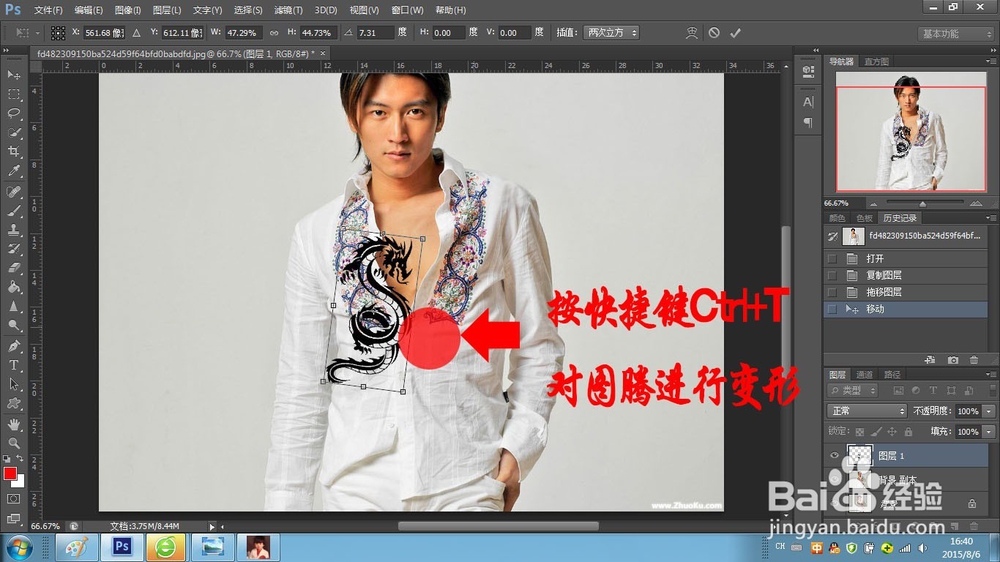Expand the status bar info arrow
This screenshot has width=1000, height=562.
[212, 526]
